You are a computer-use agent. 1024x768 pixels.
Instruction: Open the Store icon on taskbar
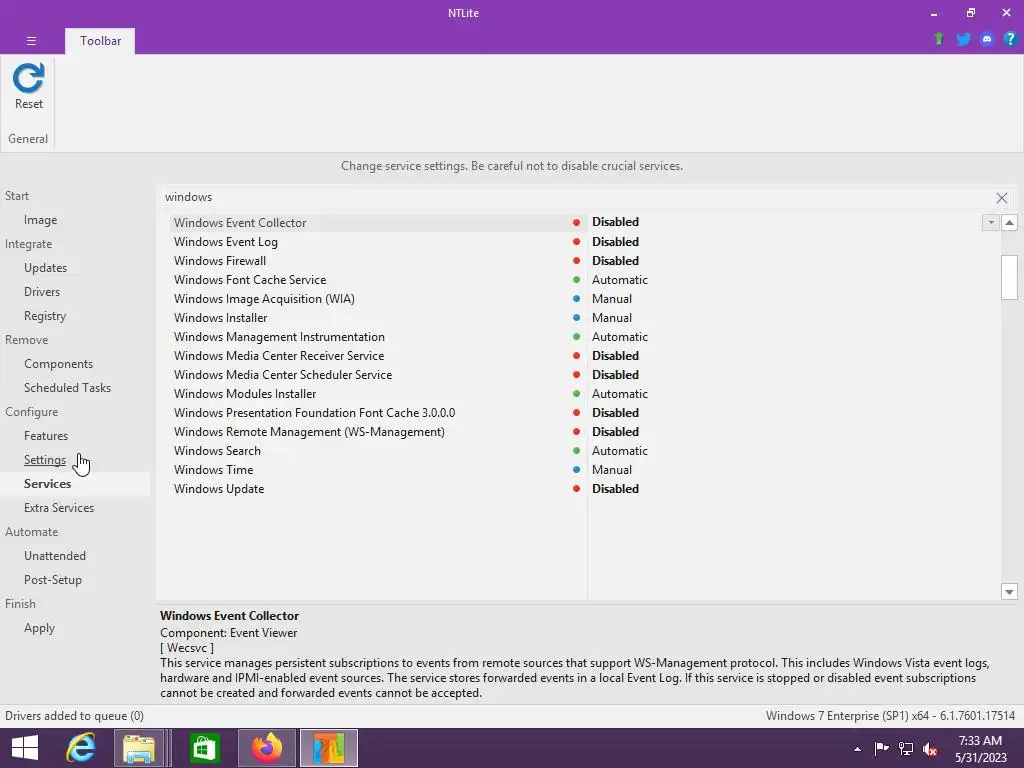coord(204,748)
